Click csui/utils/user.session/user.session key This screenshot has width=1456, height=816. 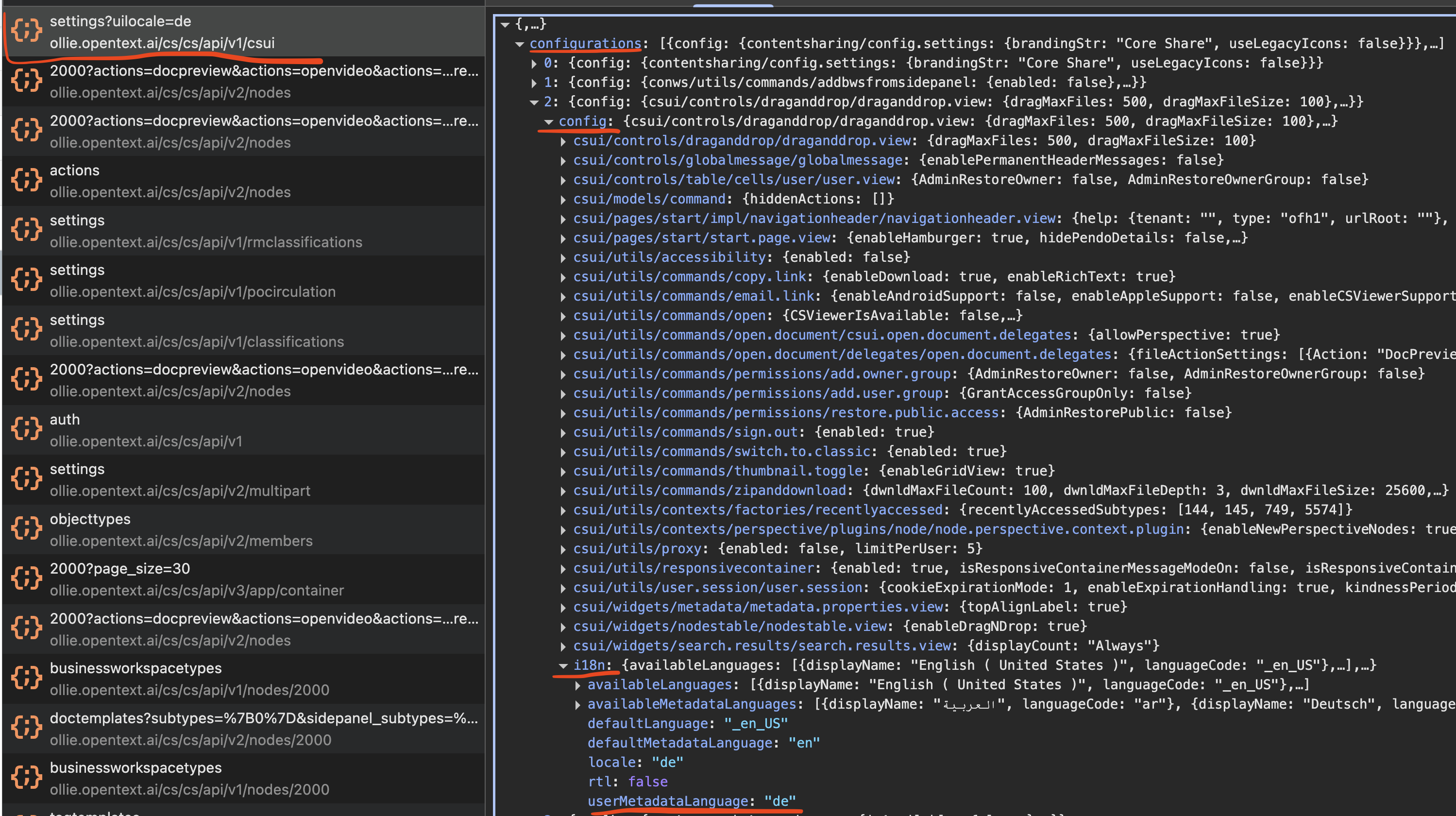click(x=718, y=588)
